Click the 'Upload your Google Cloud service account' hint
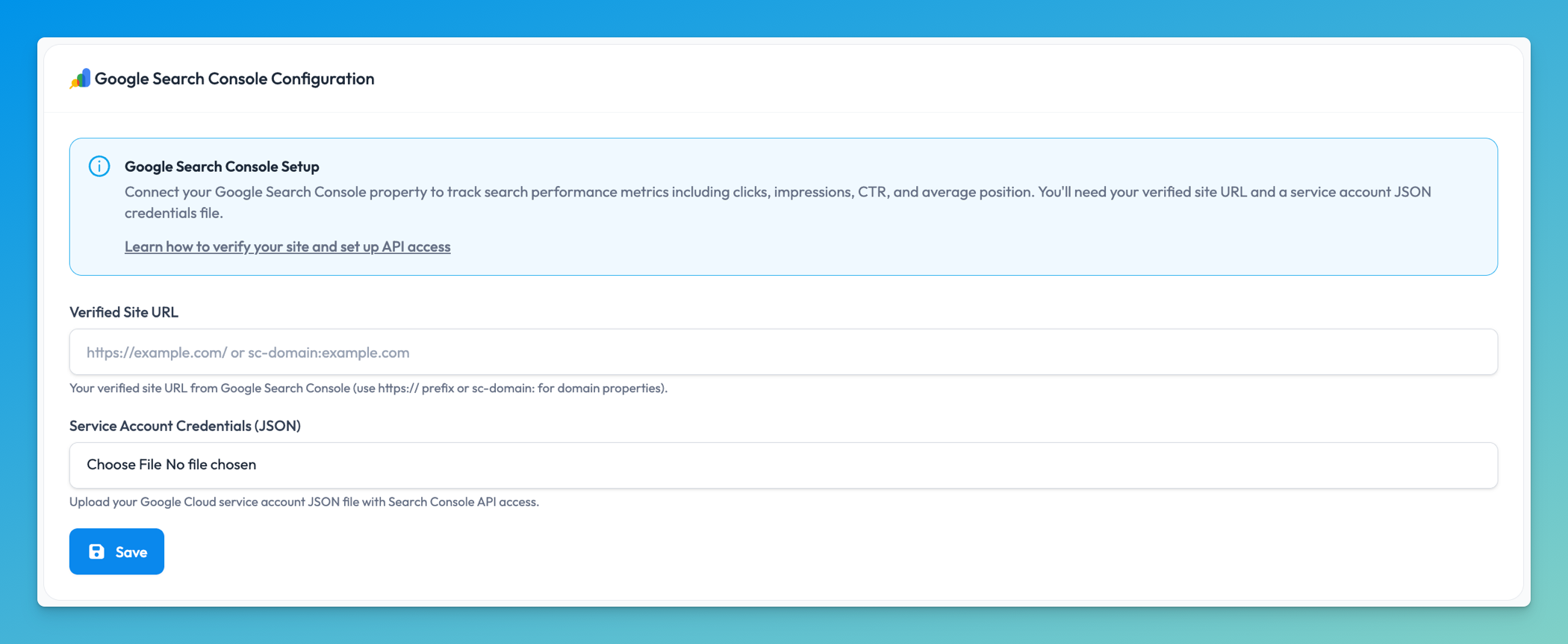This screenshot has width=1568, height=644. (304, 502)
